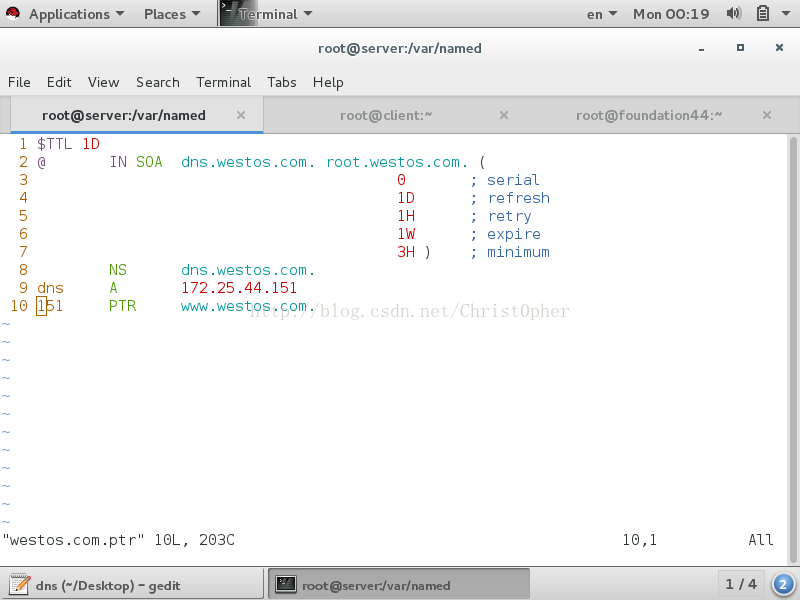Click the root@server:/var/named taskbar button
Image resolution: width=800 pixels, height=600 pixels.
(x=398, y=585)
